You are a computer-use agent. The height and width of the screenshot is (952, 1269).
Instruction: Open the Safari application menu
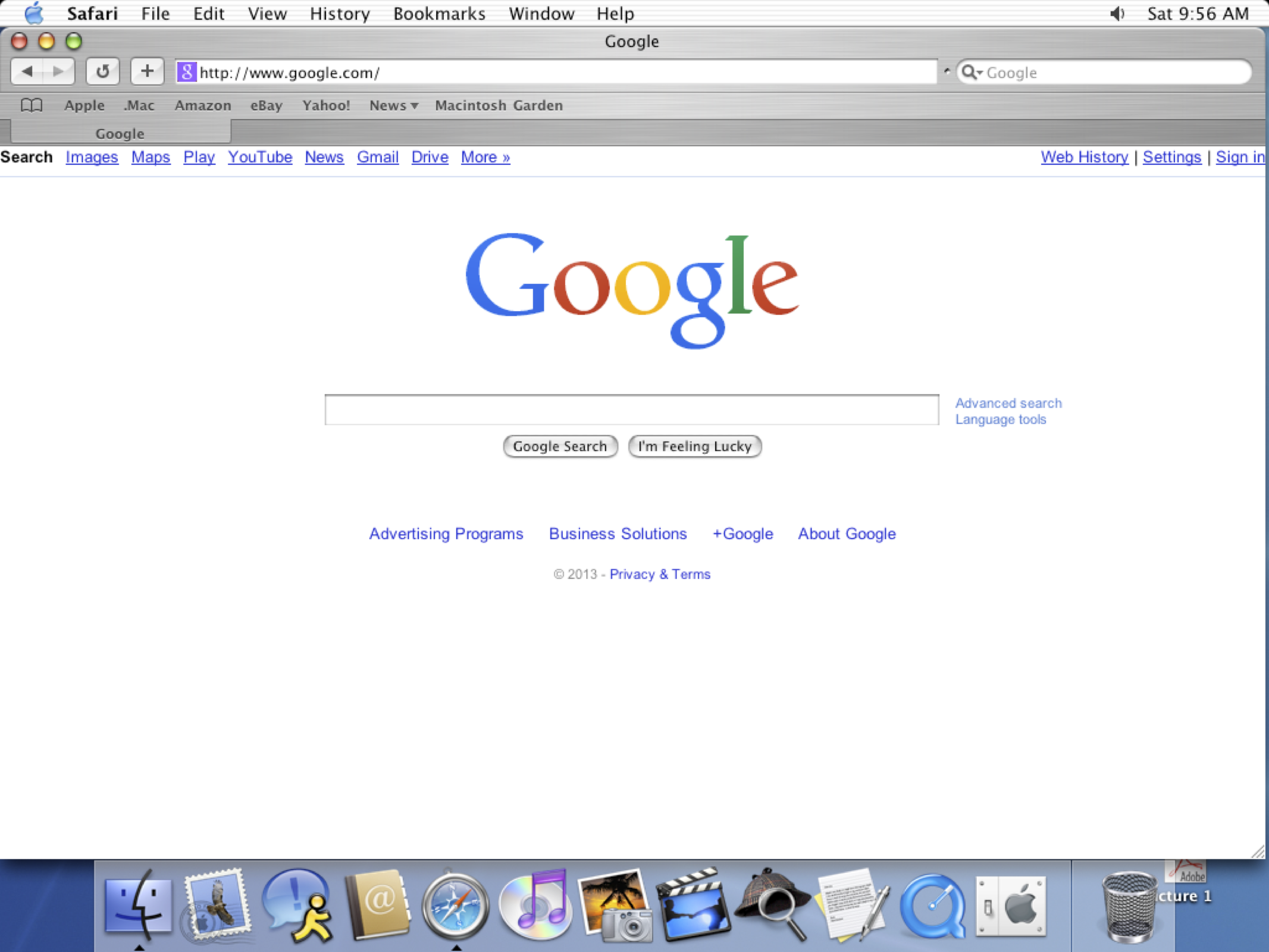(x=92, y=13)
